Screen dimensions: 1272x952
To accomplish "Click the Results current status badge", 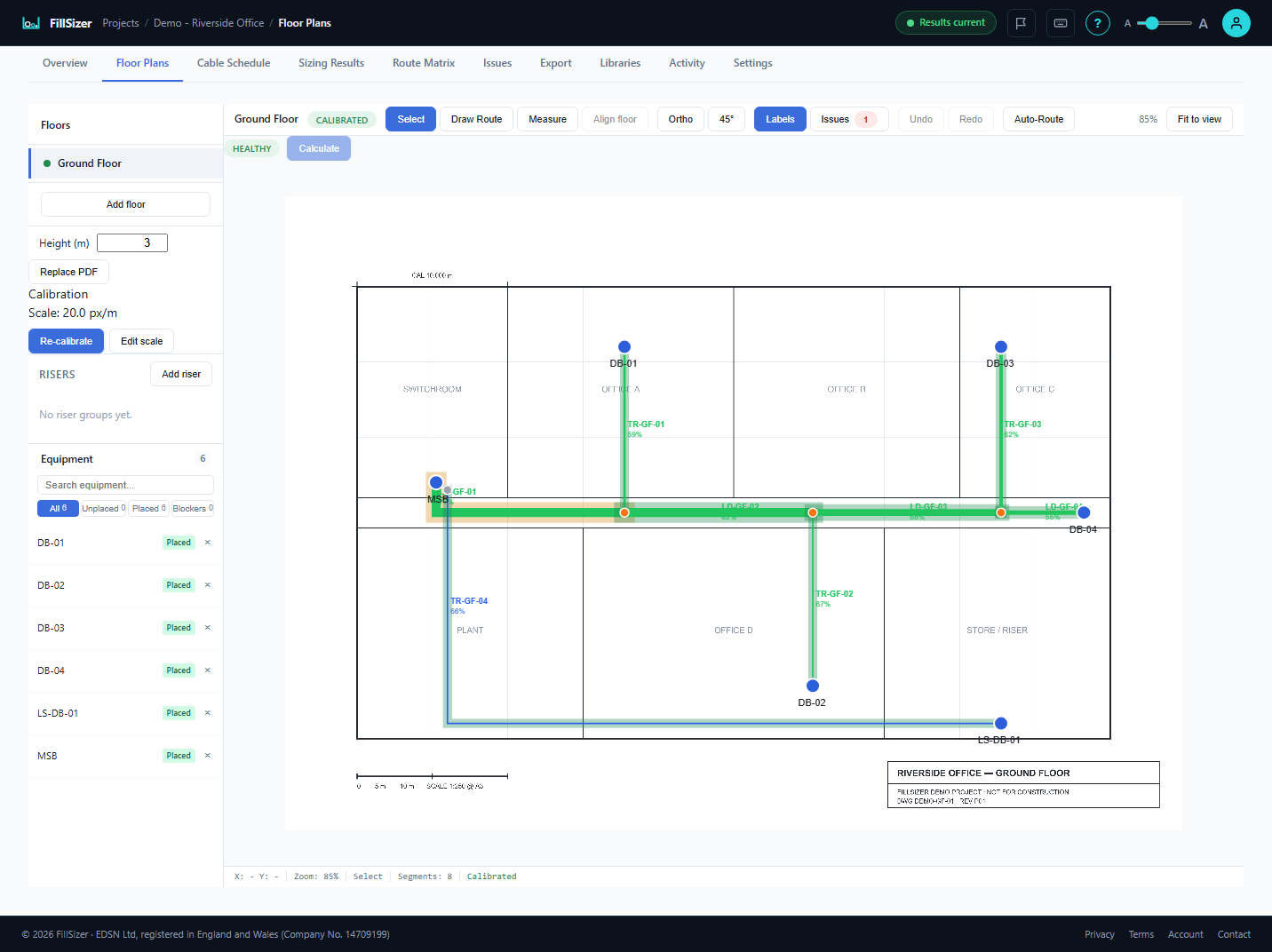I will point(946,23).
